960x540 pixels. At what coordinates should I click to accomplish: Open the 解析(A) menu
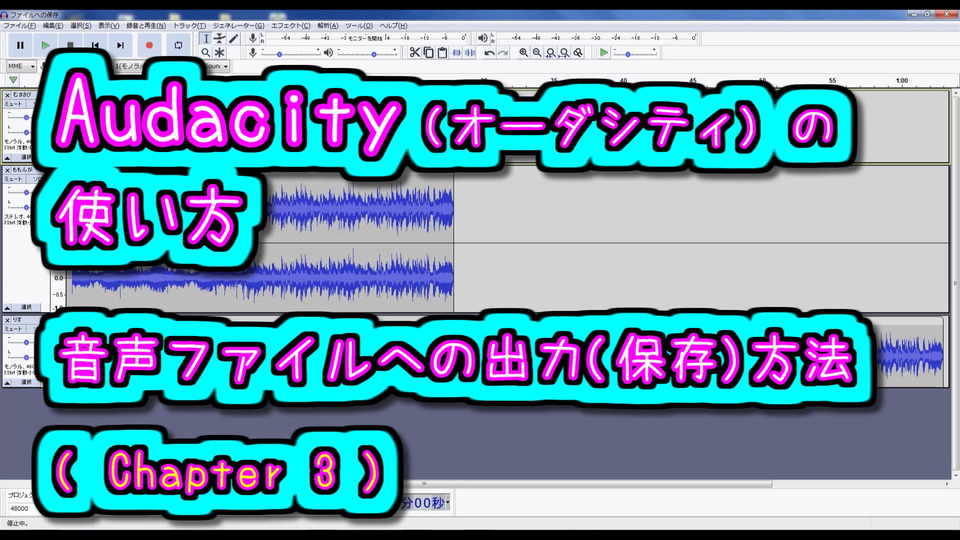click(328, 26)
